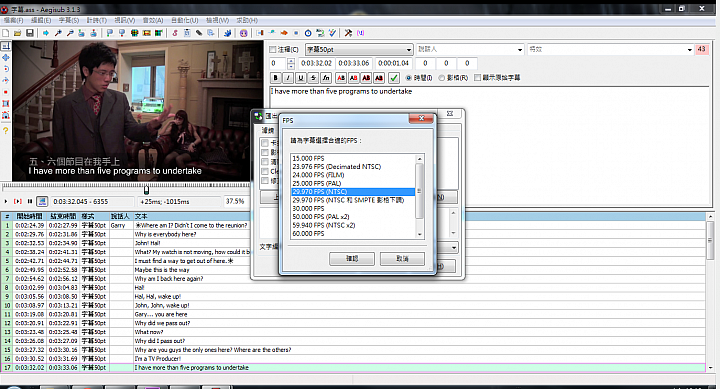Click the confirm (確認) button in FPS dialog
Viewport: 720px width, 389px height.
(x=352, y=259)
